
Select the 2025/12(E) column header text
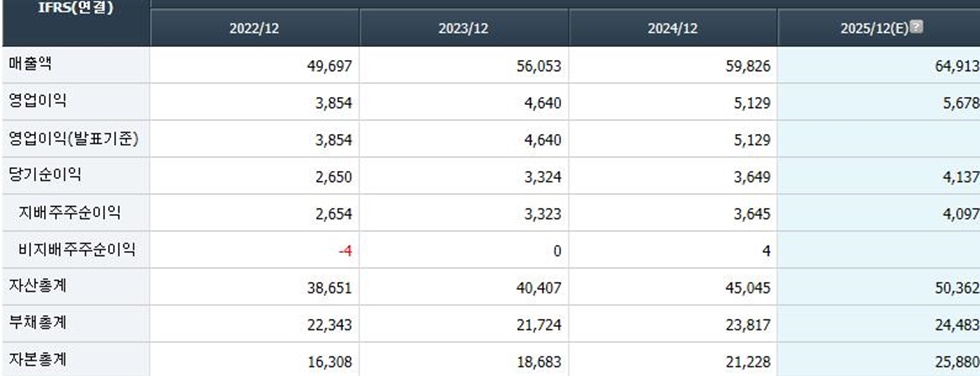874,29
